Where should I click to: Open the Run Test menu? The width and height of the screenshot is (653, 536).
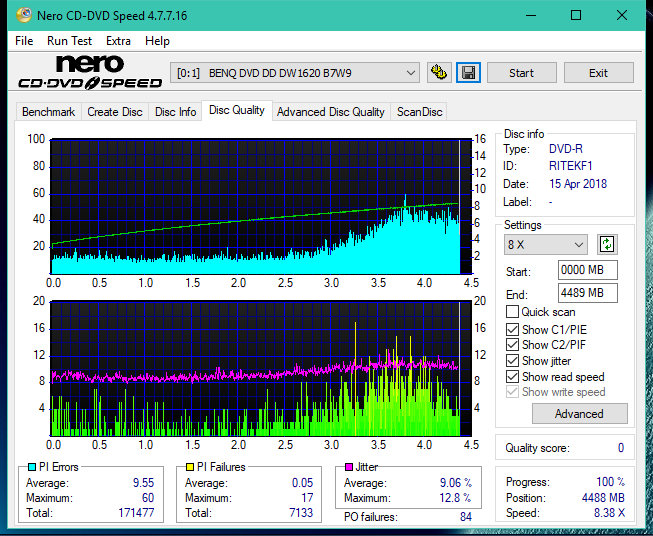69,41
